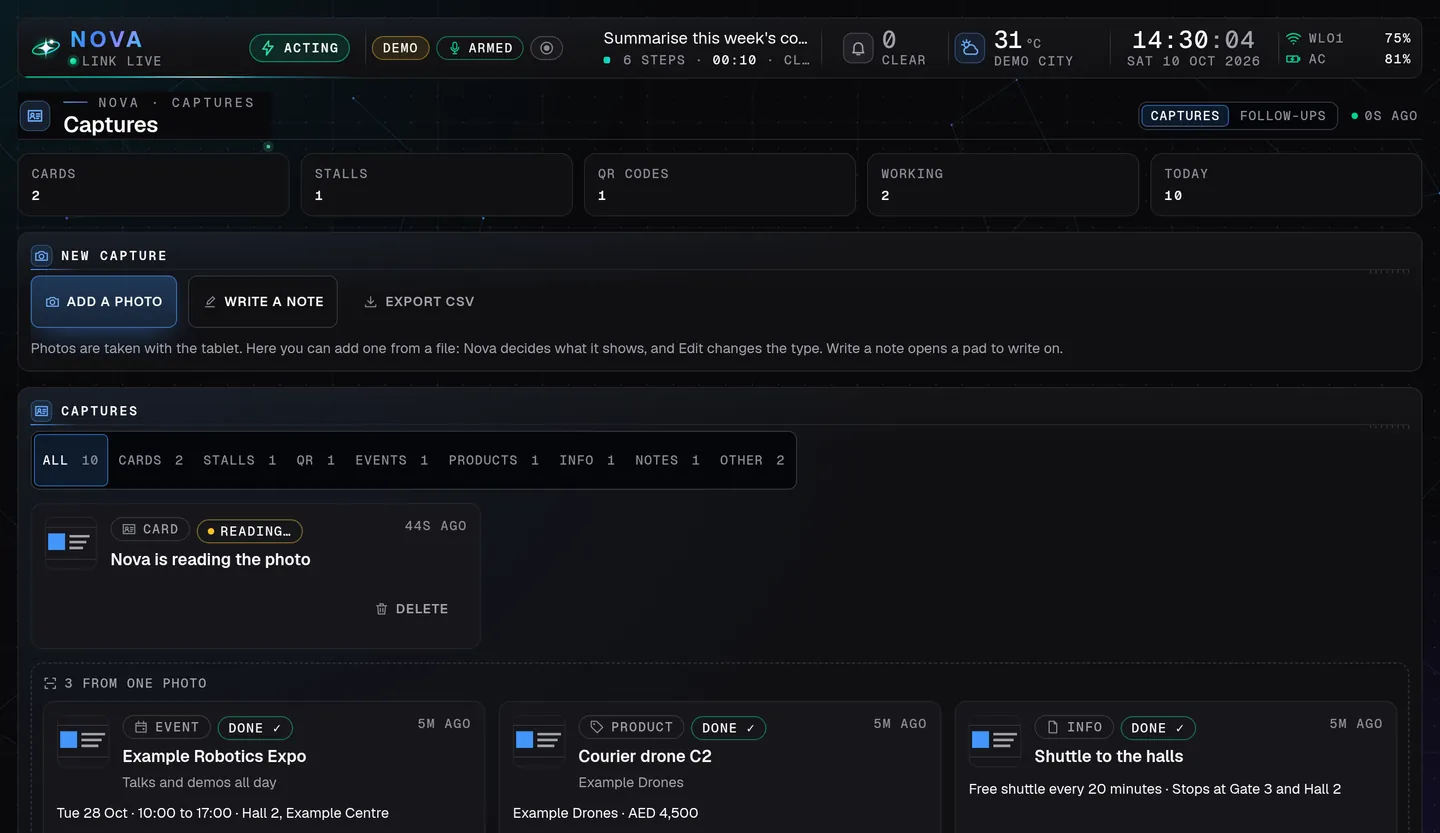1440x833 pixels.
Task: Open the Example Robotics Expo thumbnail
Action: coord(82,740)
